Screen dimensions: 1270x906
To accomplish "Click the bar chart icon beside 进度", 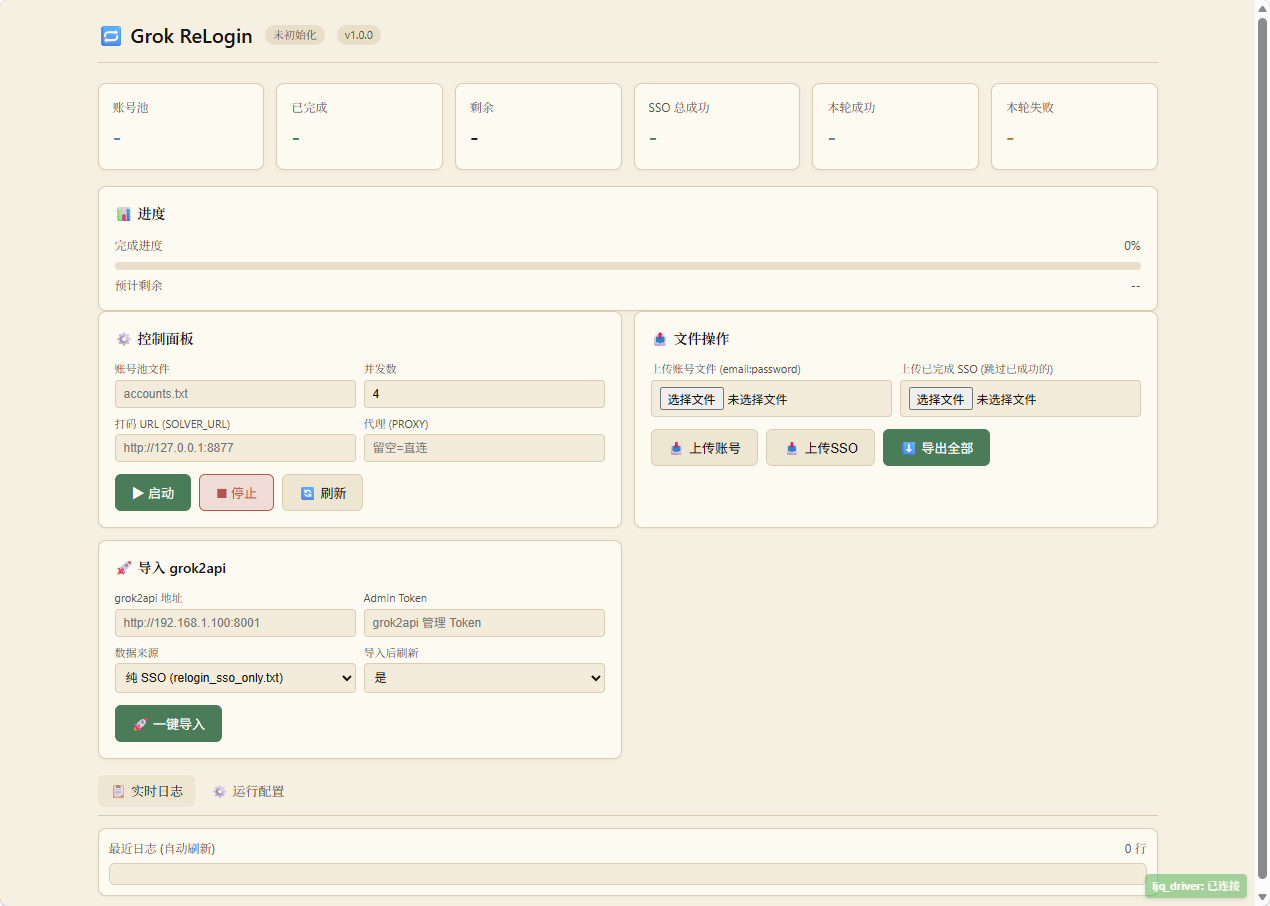I will point(124,214).
